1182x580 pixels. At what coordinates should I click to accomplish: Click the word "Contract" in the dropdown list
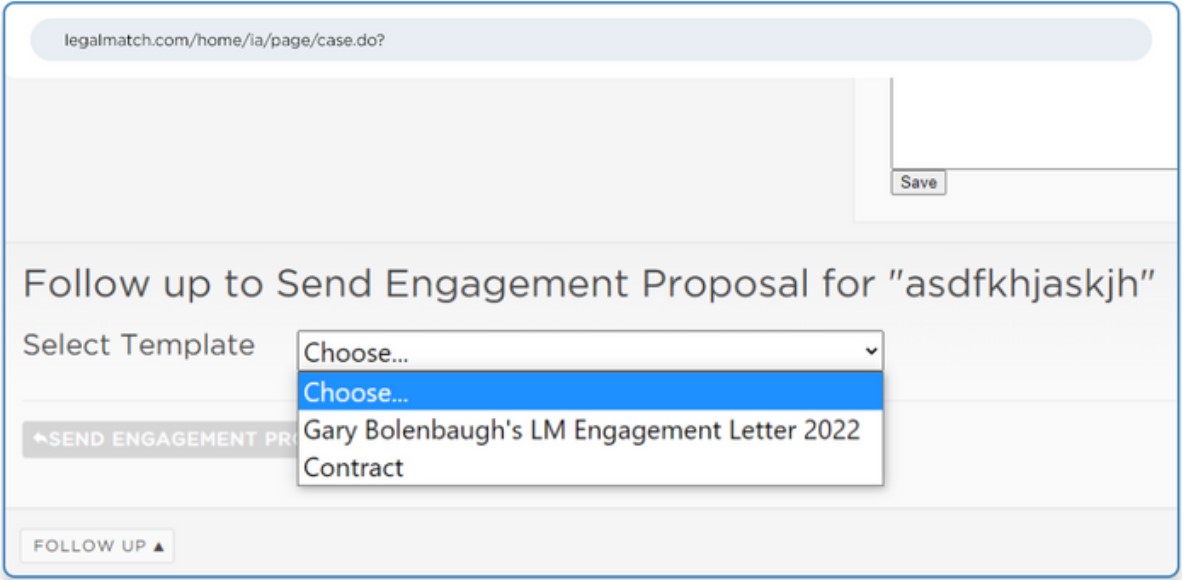pyautogui.click(x=354, y=467)
